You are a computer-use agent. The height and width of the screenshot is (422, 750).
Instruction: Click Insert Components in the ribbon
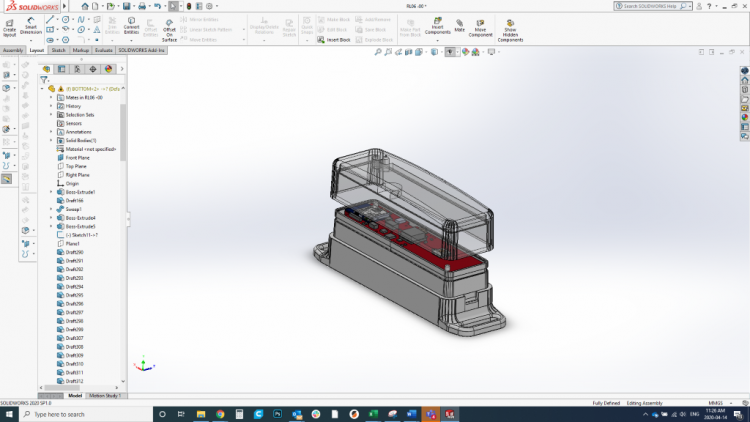coord(438,26)
